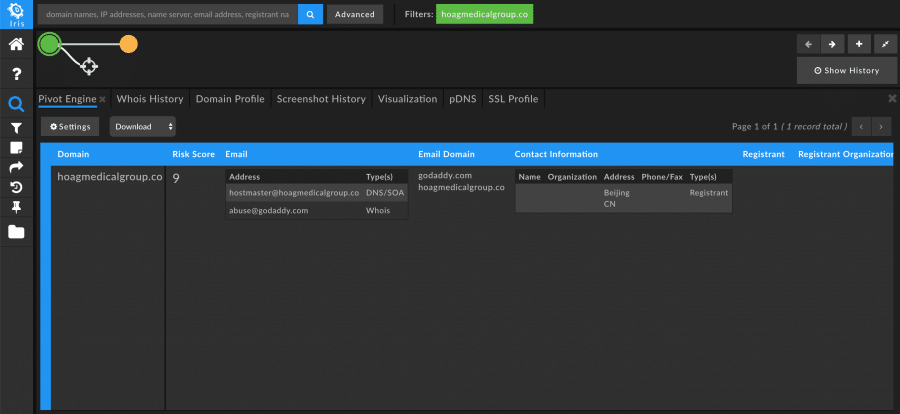The height and width of the screenshot is (414, 900).
Task: Open the history clock icon in sidebar
Action: (17, 187)
